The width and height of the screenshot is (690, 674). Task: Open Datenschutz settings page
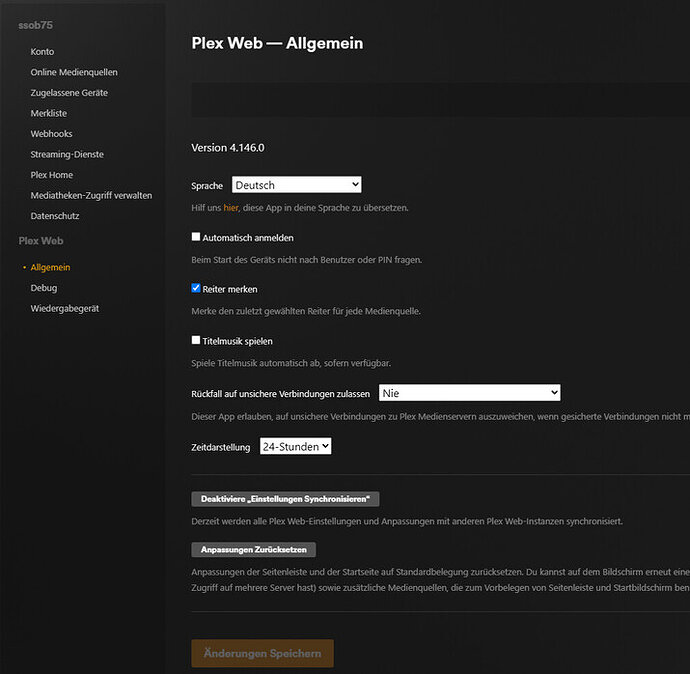(55, 216)
